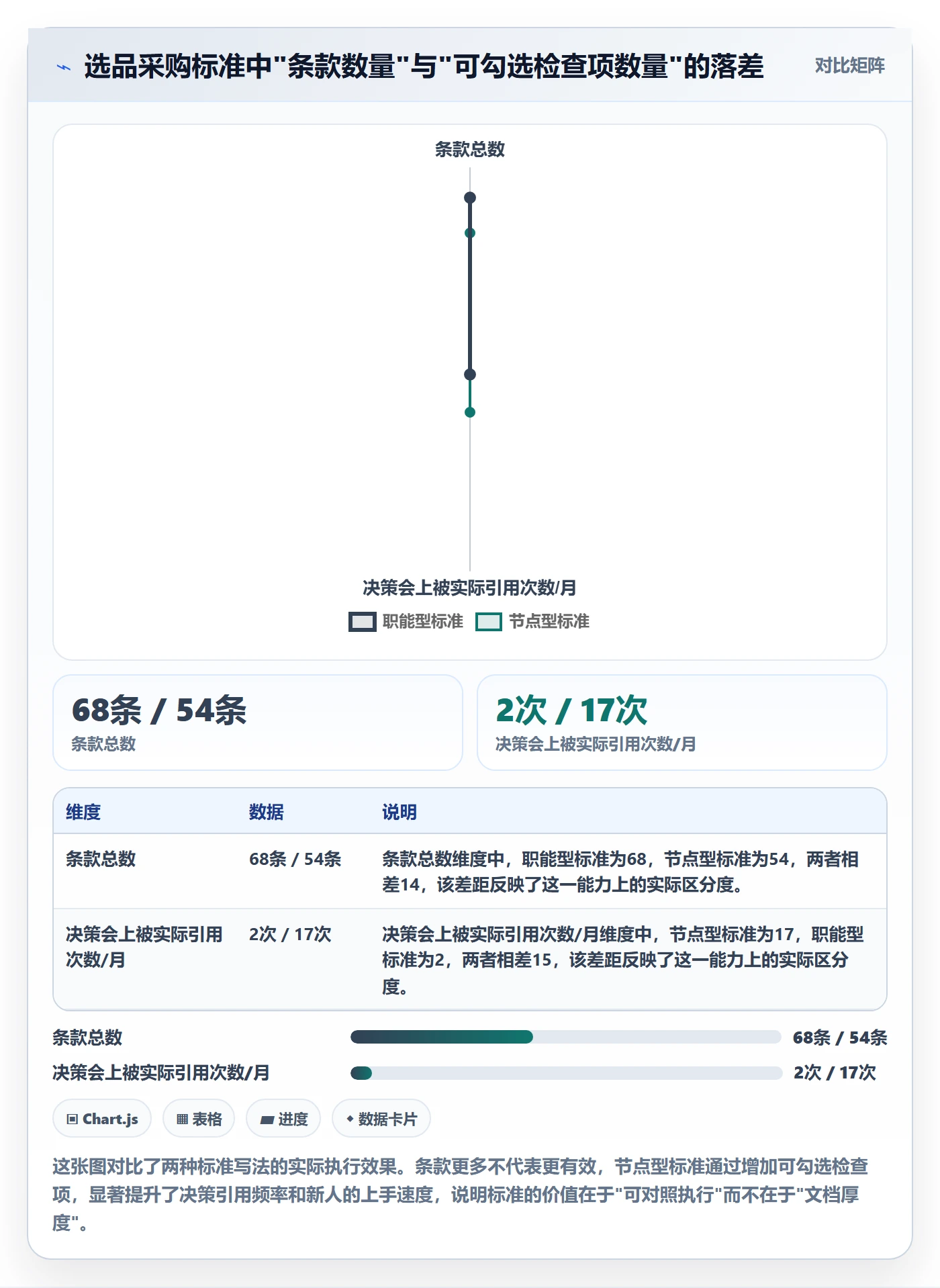Click the diamond icon in 数据卡片 chip

click(x=349, y=1119)
